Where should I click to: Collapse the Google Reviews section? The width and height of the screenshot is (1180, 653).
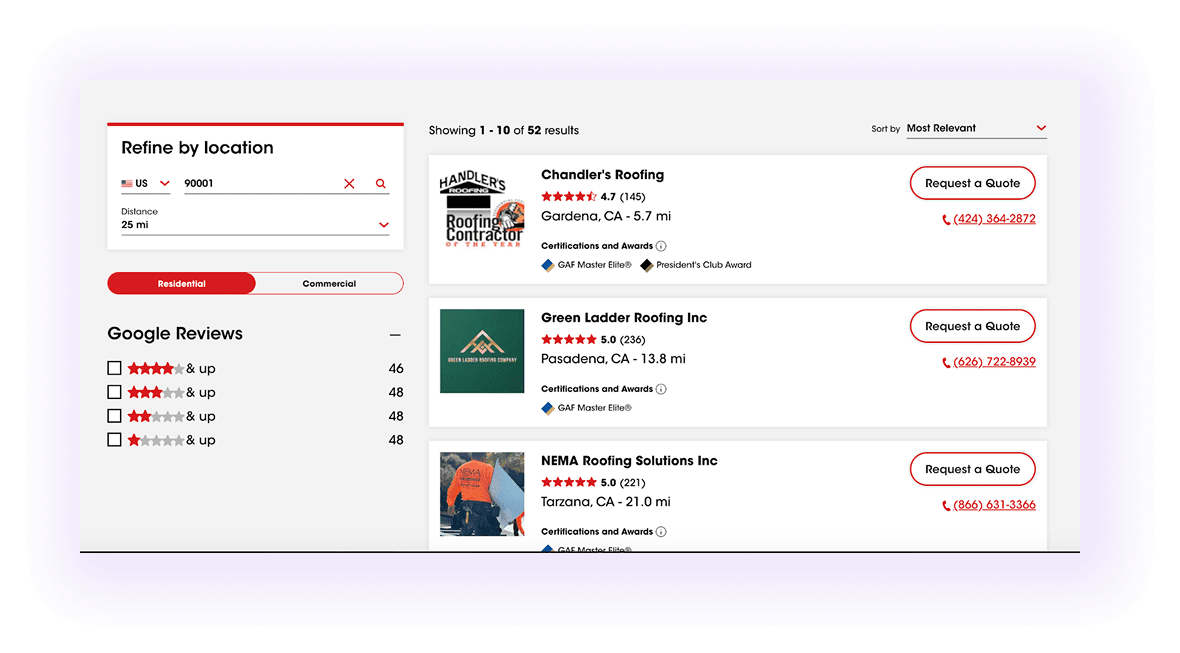point(395,335)
